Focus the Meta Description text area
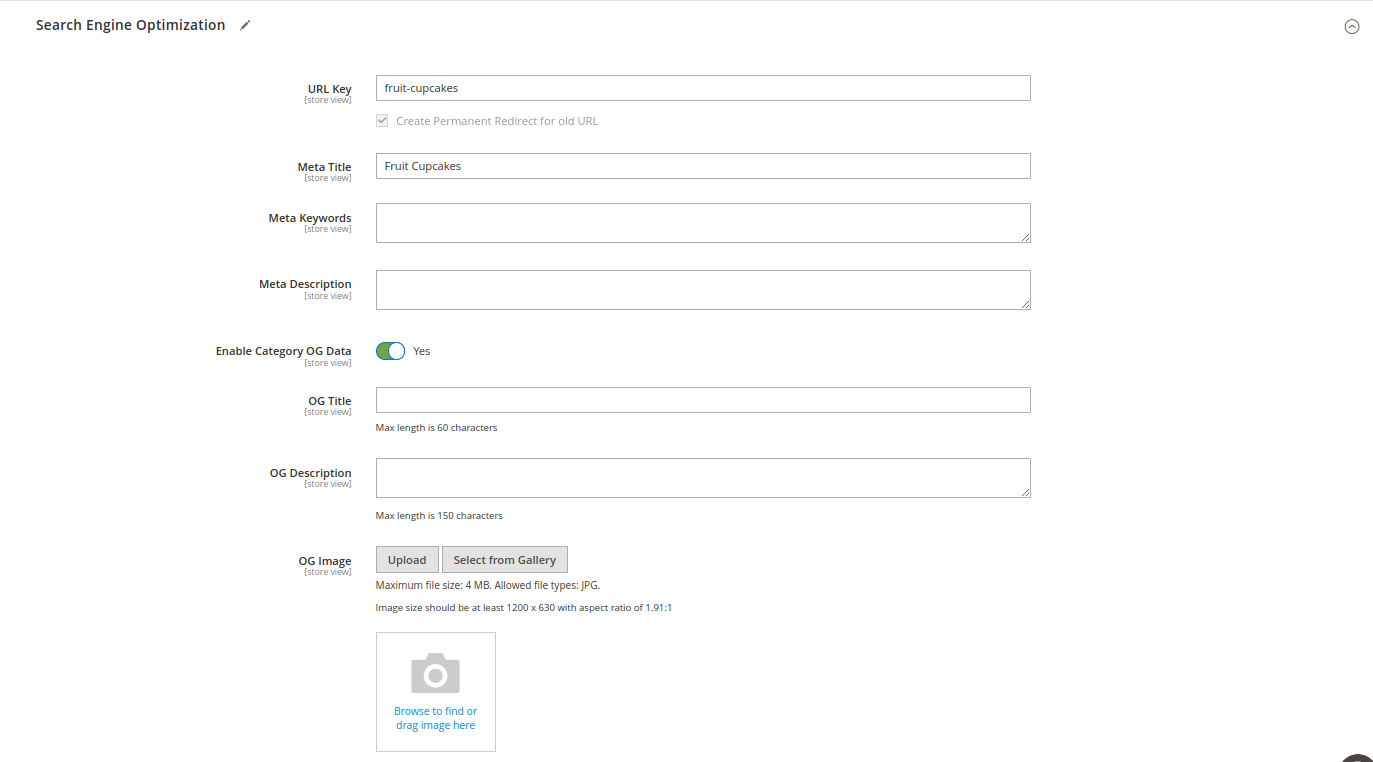The height and width of the screenshot is (762, 1373). (x=700, y=289)
